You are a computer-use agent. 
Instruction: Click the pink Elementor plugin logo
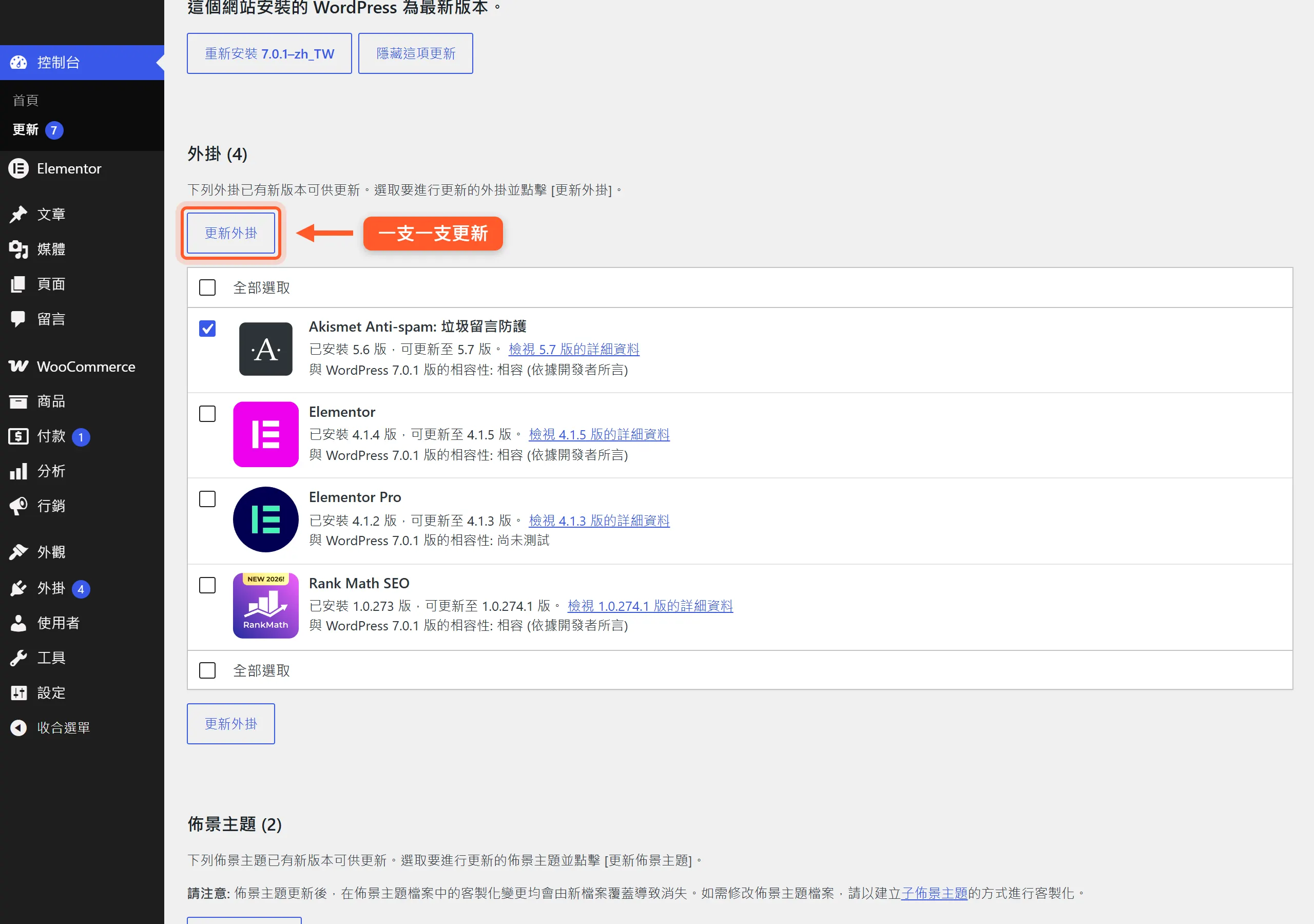(x=265, y=434)
